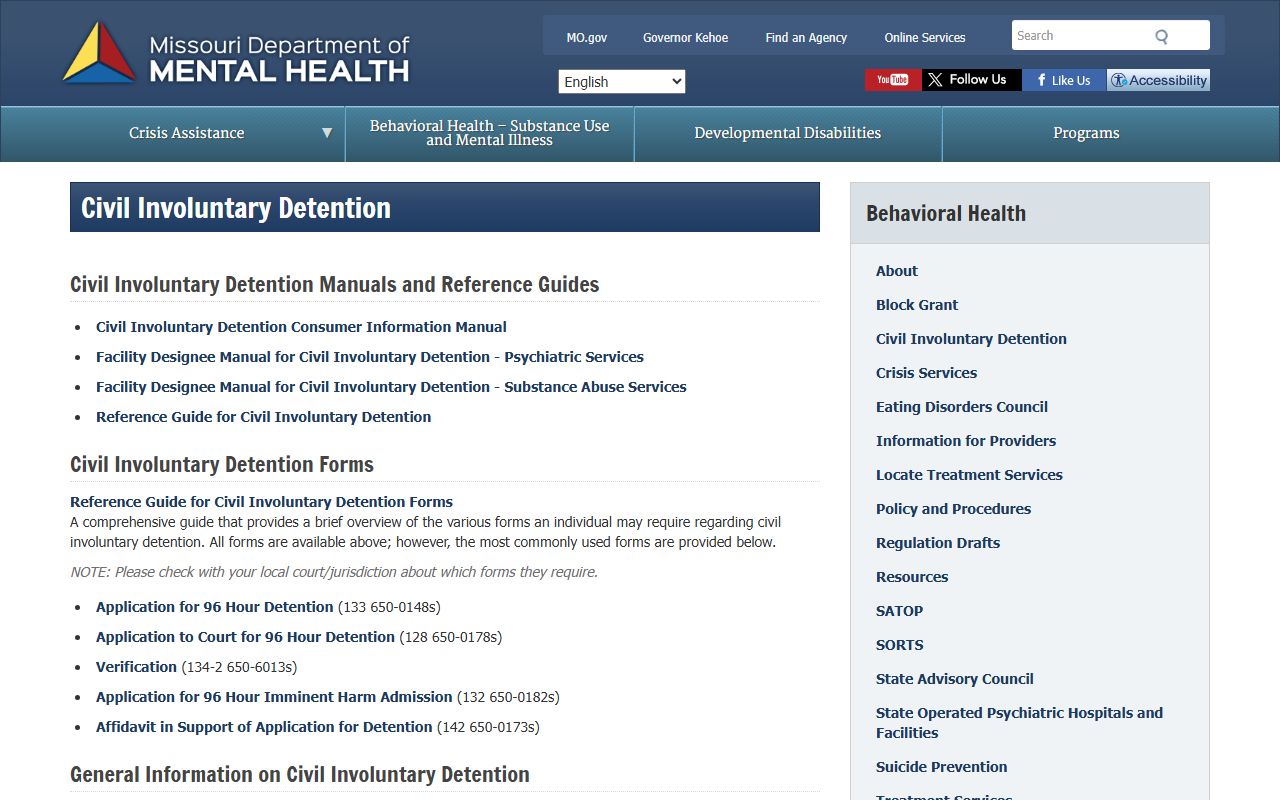Open Application for 96 Hour Detention form
The height and width of the screenshot is (800, 1280).
(x=215, y=607)
